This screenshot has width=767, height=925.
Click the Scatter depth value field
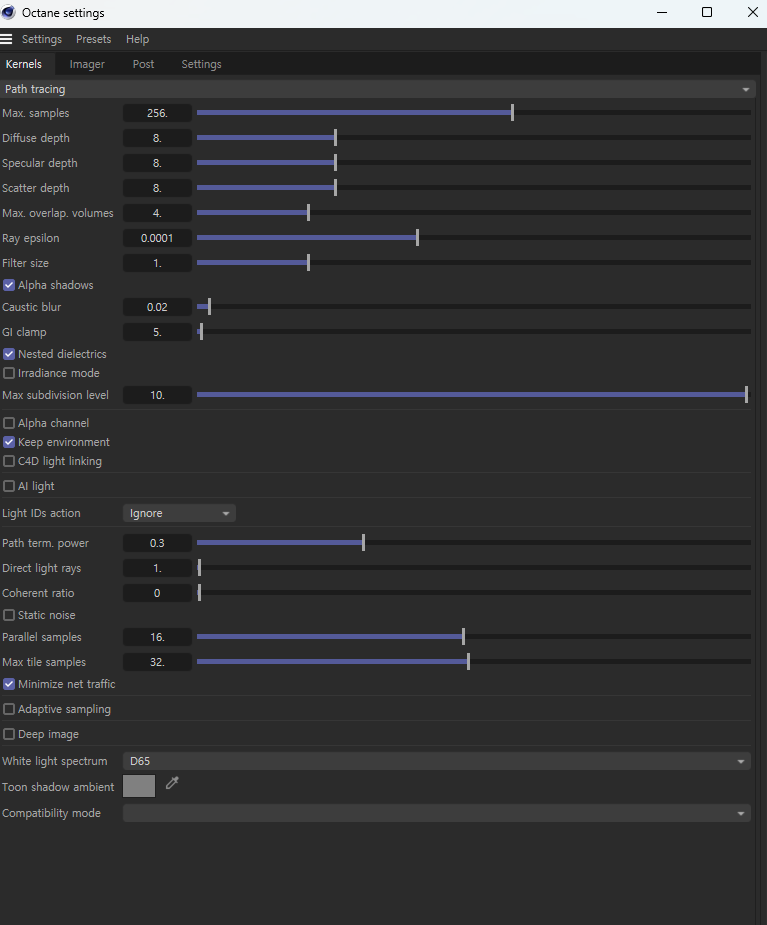pos(157,188)
